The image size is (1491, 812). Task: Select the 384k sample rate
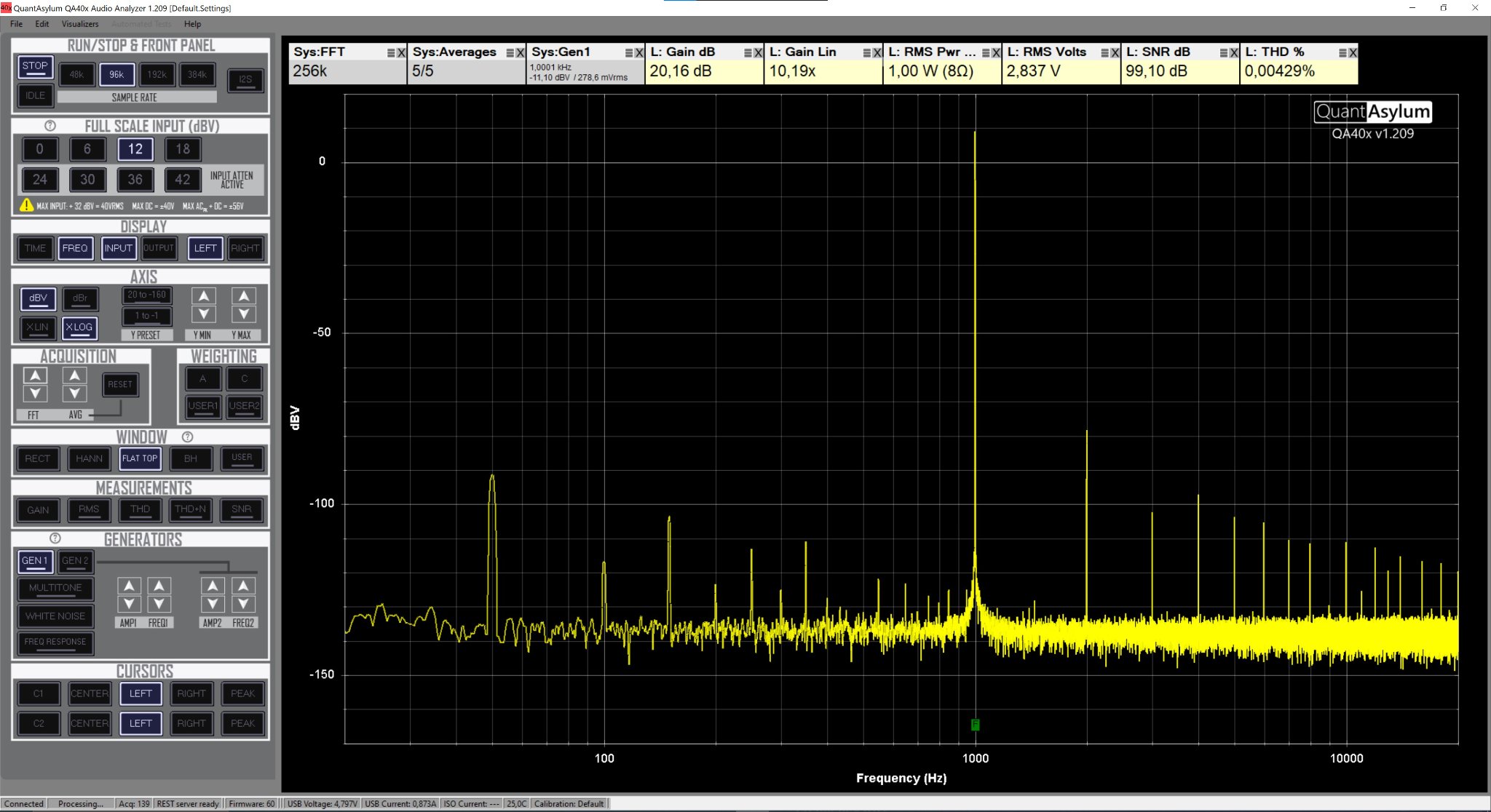pyautogui.click(x=197, y=74)
